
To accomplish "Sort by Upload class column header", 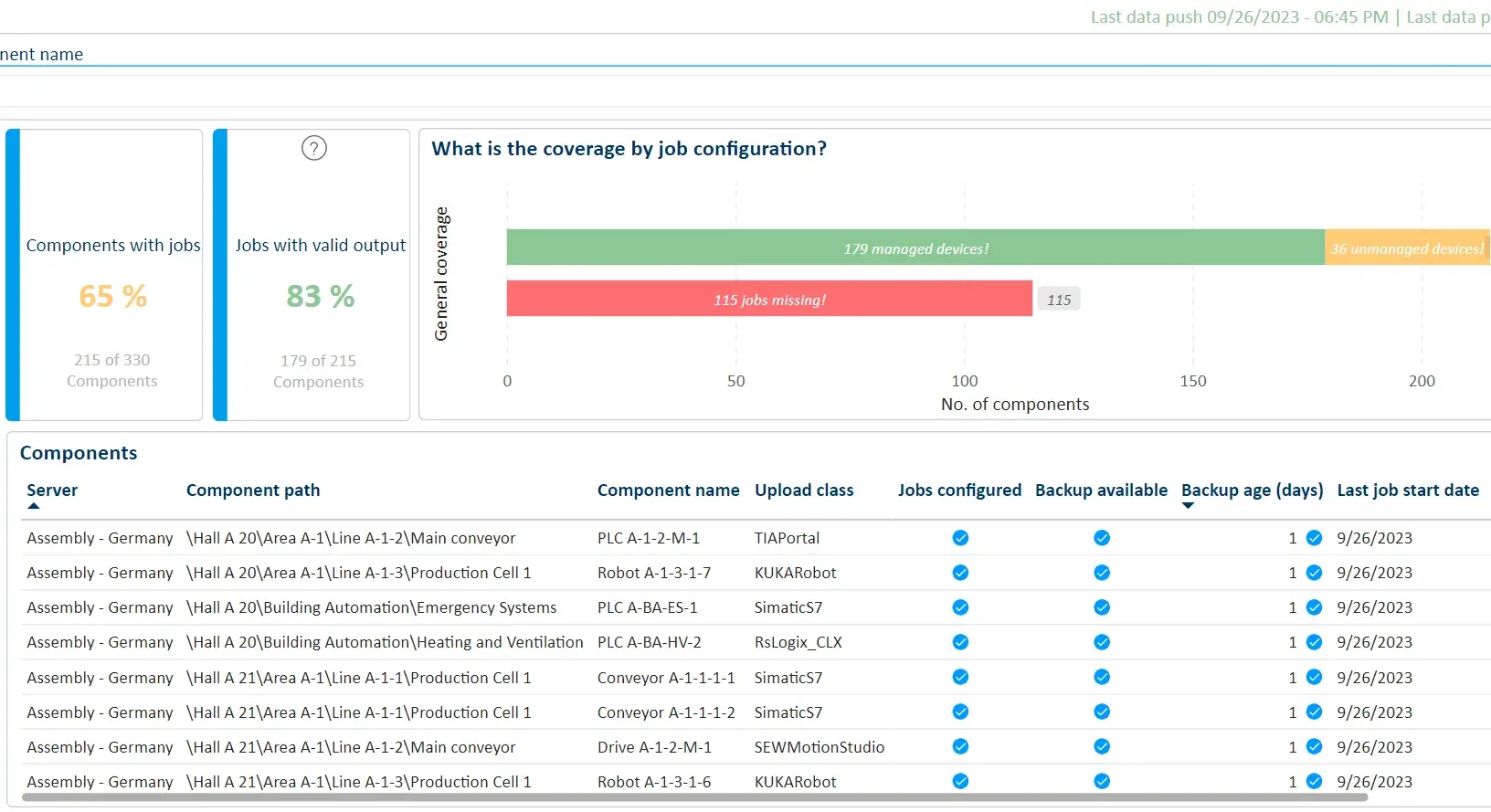I will point(804,490).
